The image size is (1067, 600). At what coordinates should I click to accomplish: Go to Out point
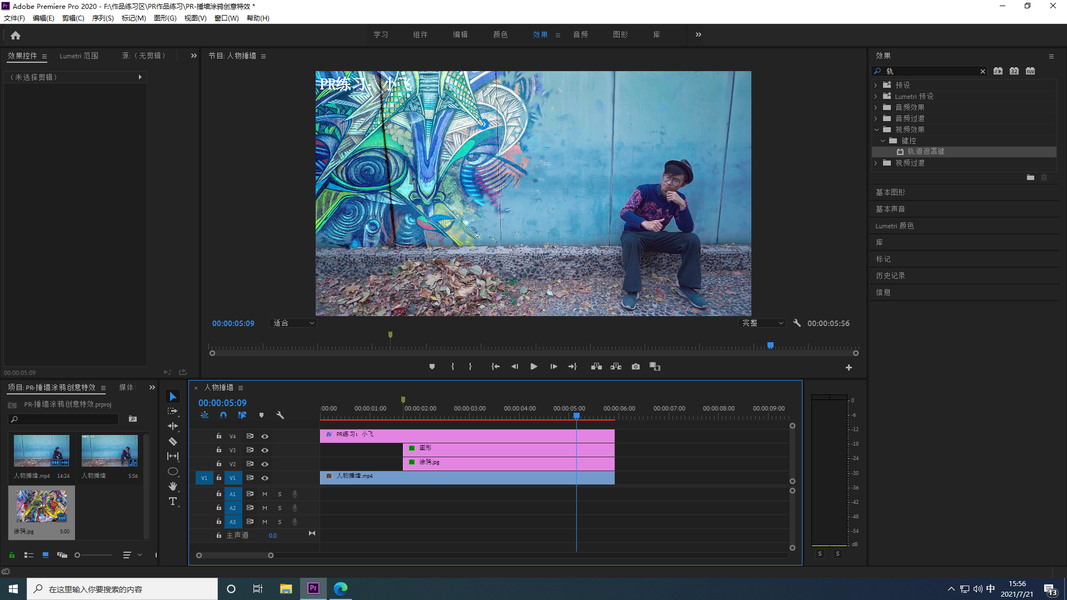[x=572, y=367]
